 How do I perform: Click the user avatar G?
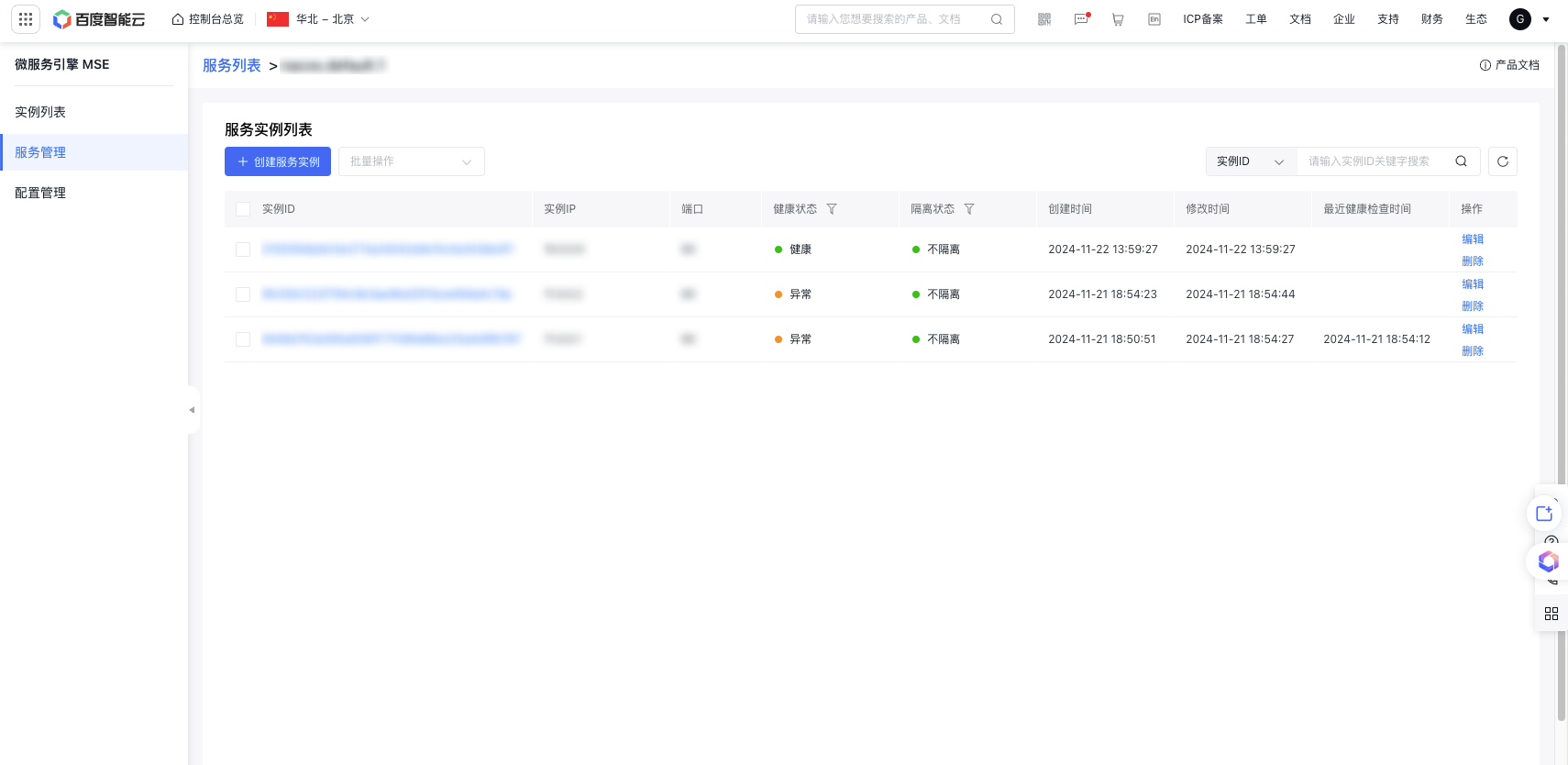point(1520,19)
